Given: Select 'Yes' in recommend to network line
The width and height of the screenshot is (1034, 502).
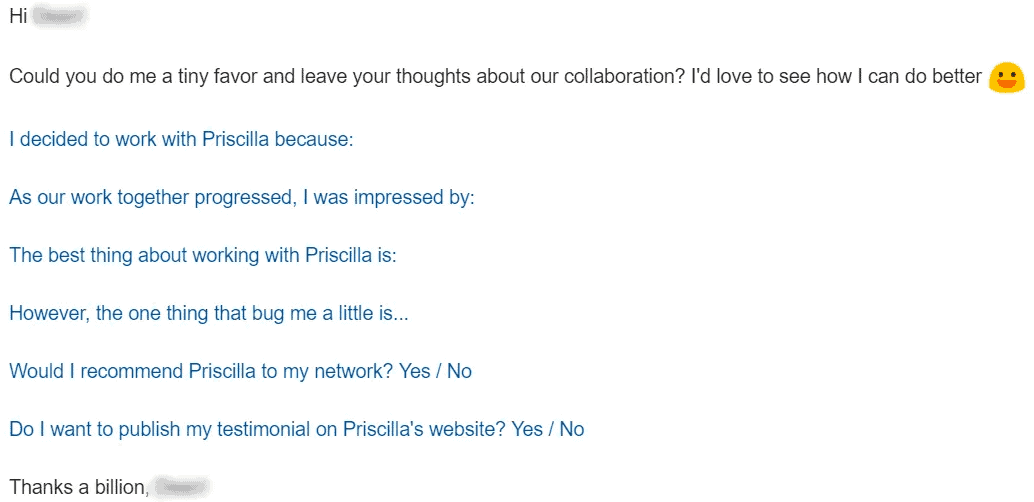Looking at the screenshot, I should pyautogui.click(x=415, y=371).
